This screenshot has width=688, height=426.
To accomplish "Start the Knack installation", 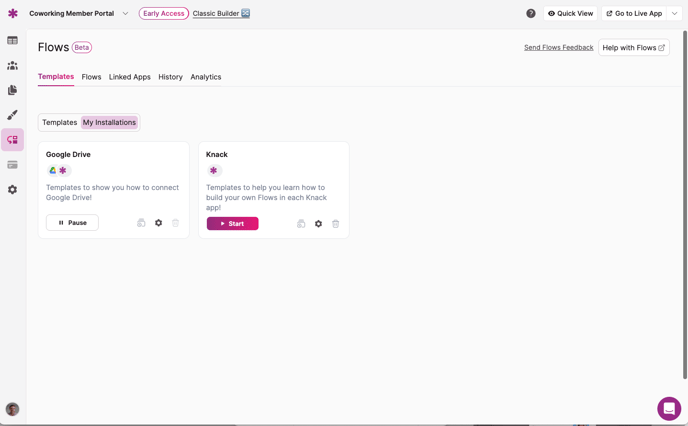I will pos(233,224).
